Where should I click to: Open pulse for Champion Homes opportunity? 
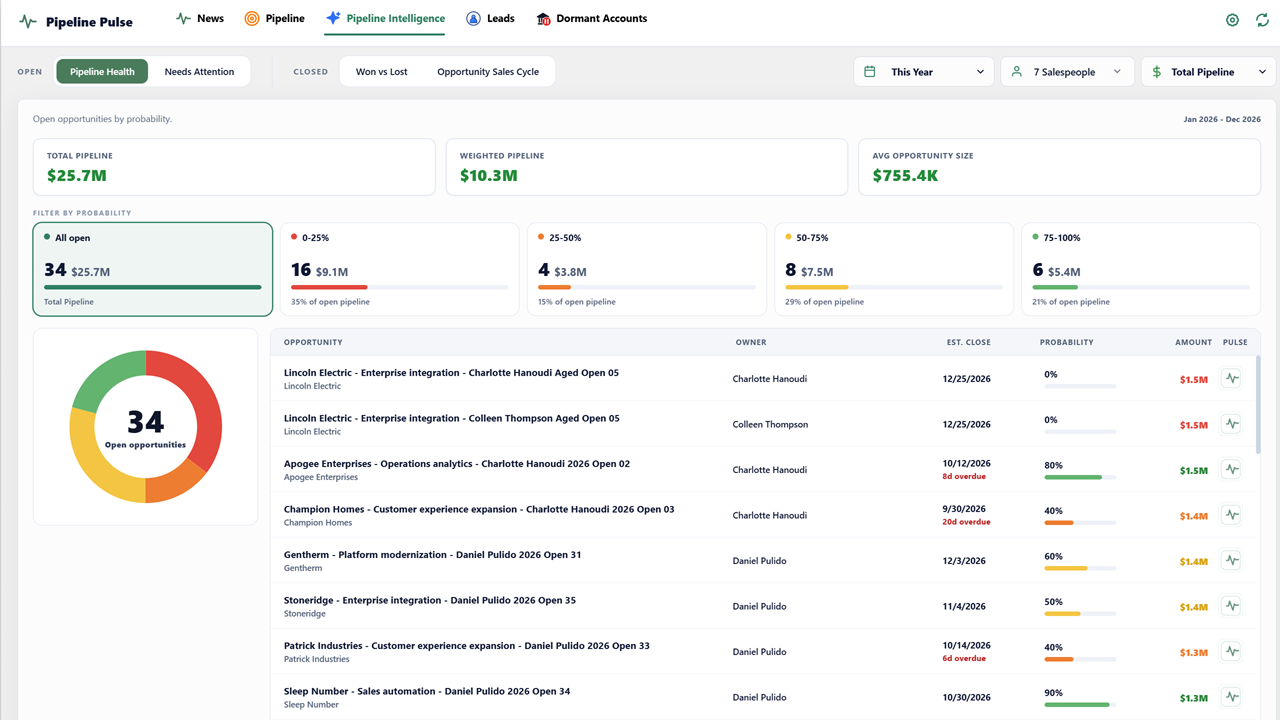coord(1231,515)
